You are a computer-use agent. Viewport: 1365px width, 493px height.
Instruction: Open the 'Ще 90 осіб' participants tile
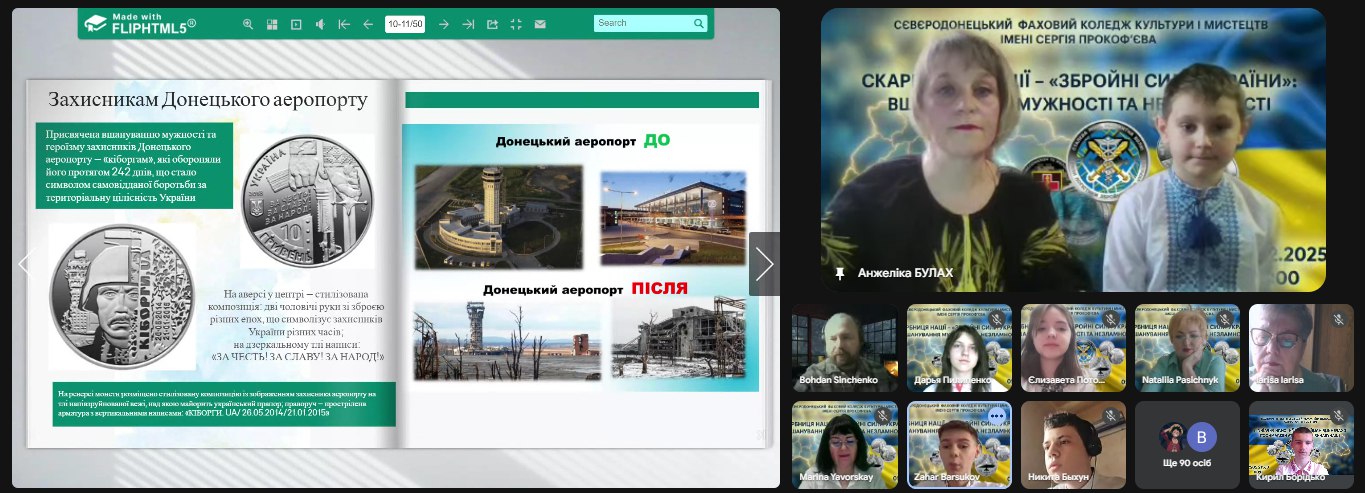pos(1187,444)
